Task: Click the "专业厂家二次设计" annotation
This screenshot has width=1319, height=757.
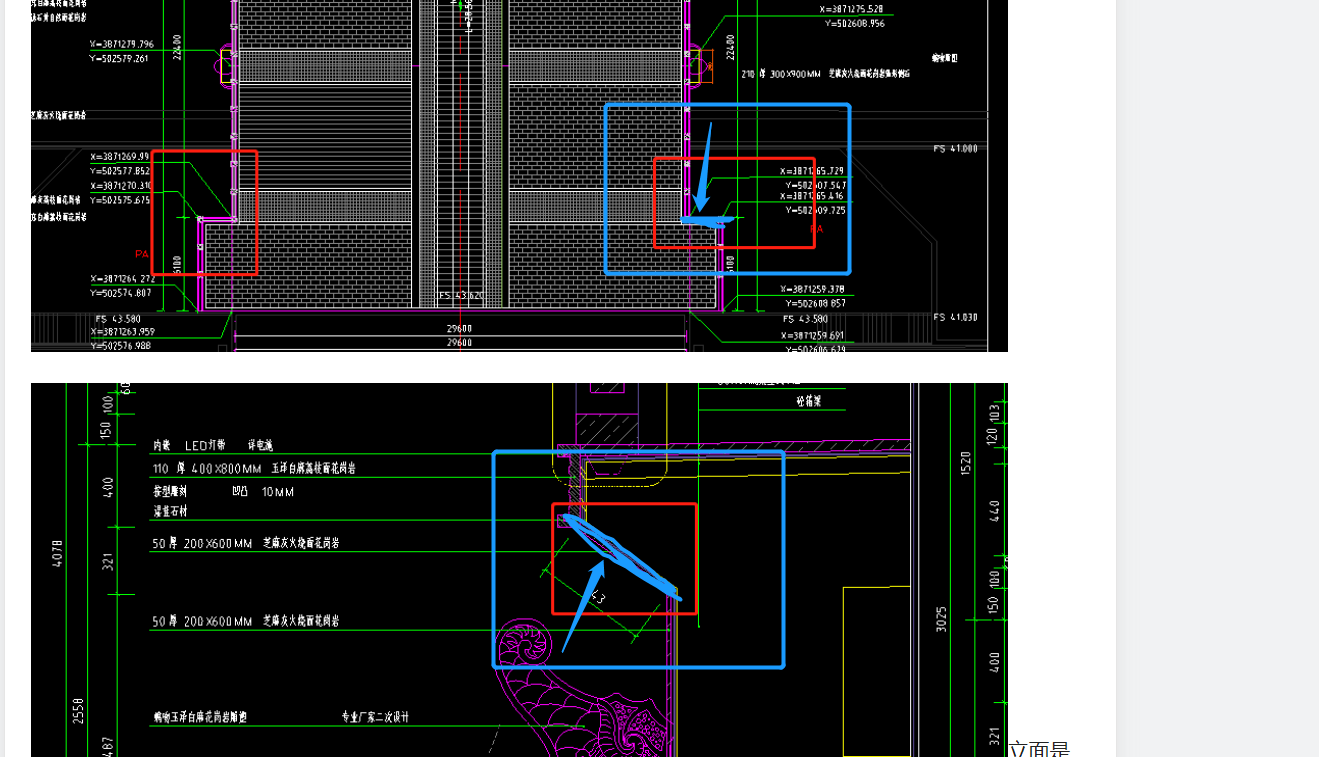Action: point(375,717)
